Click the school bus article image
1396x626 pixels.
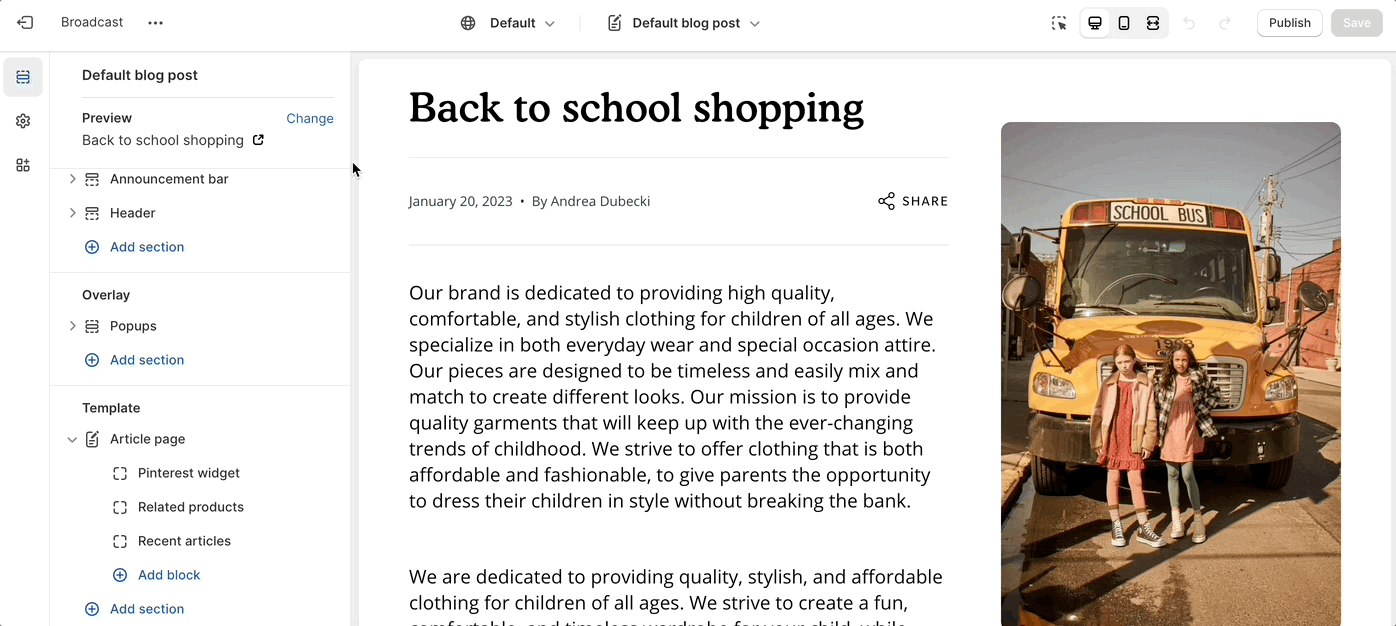point(1170,370)
